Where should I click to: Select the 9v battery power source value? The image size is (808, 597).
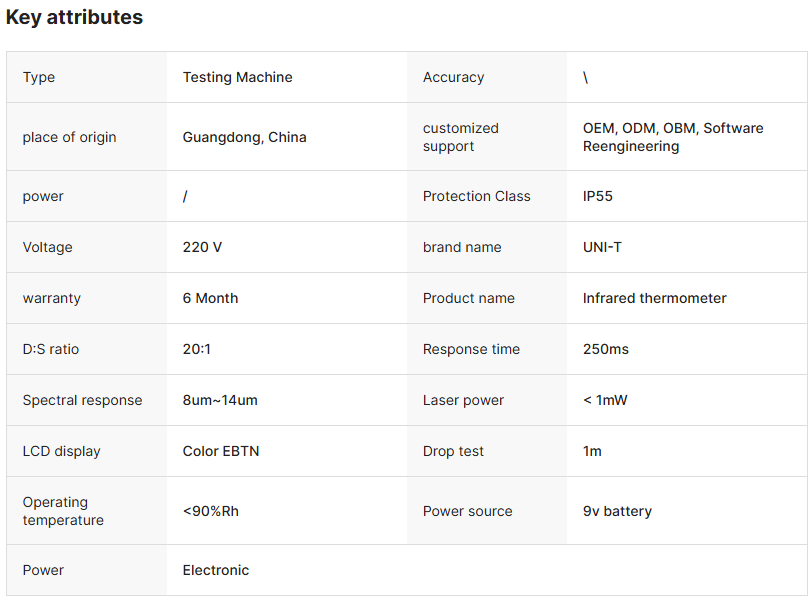click(617, 511)
